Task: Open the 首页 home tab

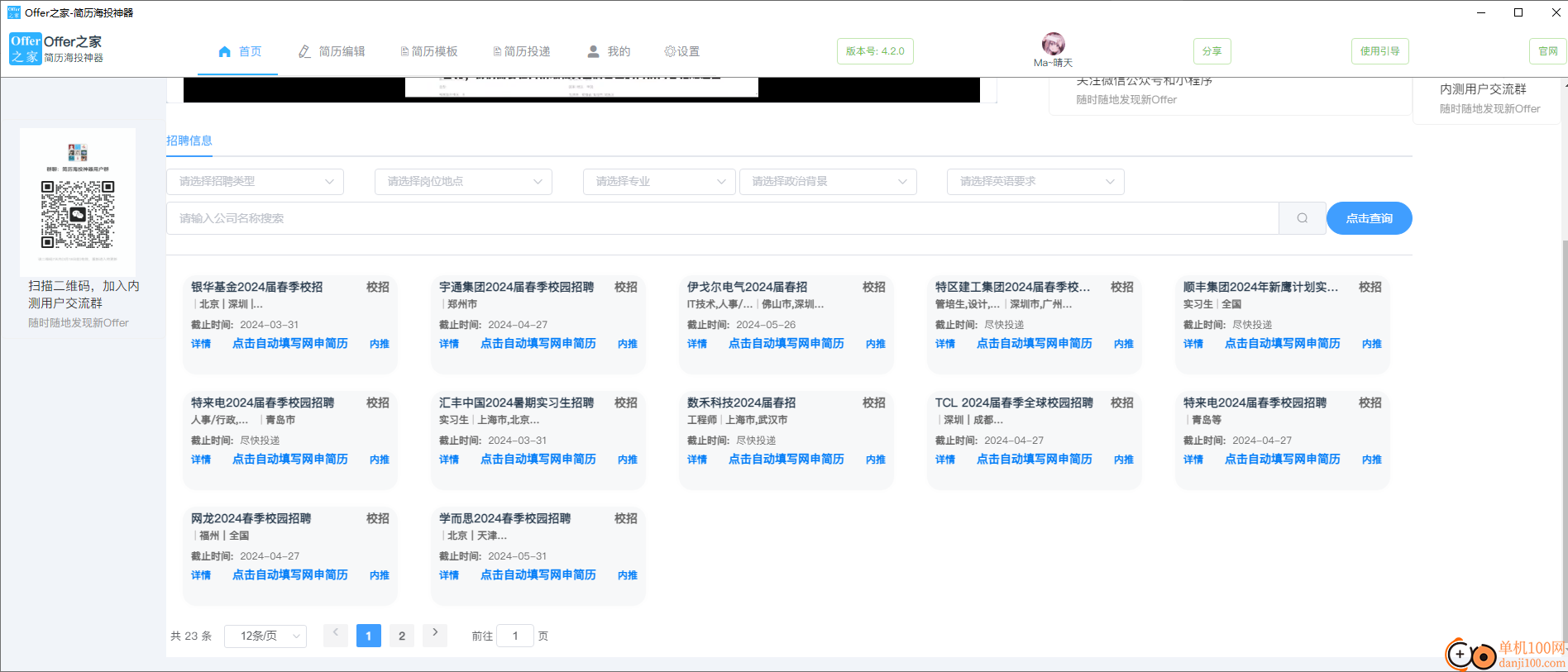Action: [239, 51]
